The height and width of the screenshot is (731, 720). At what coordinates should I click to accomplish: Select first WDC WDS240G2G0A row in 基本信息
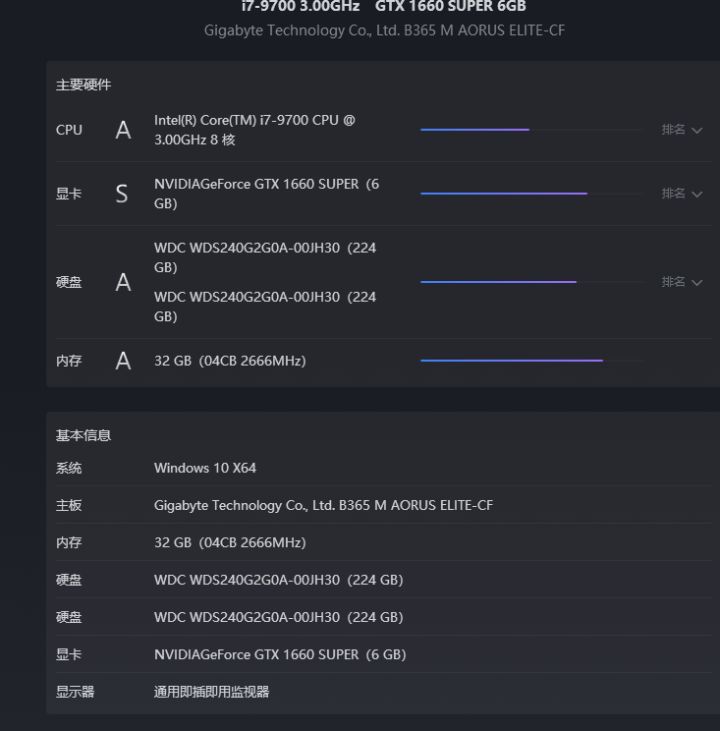pyautogui.click(x=279, y=580)
